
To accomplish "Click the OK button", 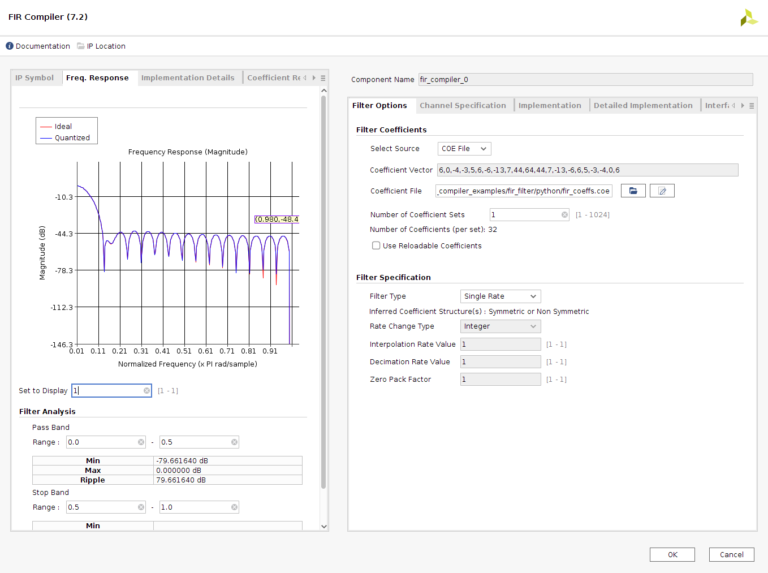I will [x=672, y=554].
